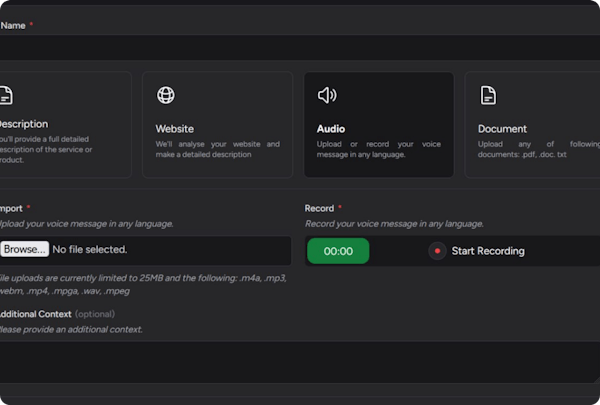This screenshot has width=600, height=405.
Task: Select the Audio source title
Action: [x=331, y=129]
